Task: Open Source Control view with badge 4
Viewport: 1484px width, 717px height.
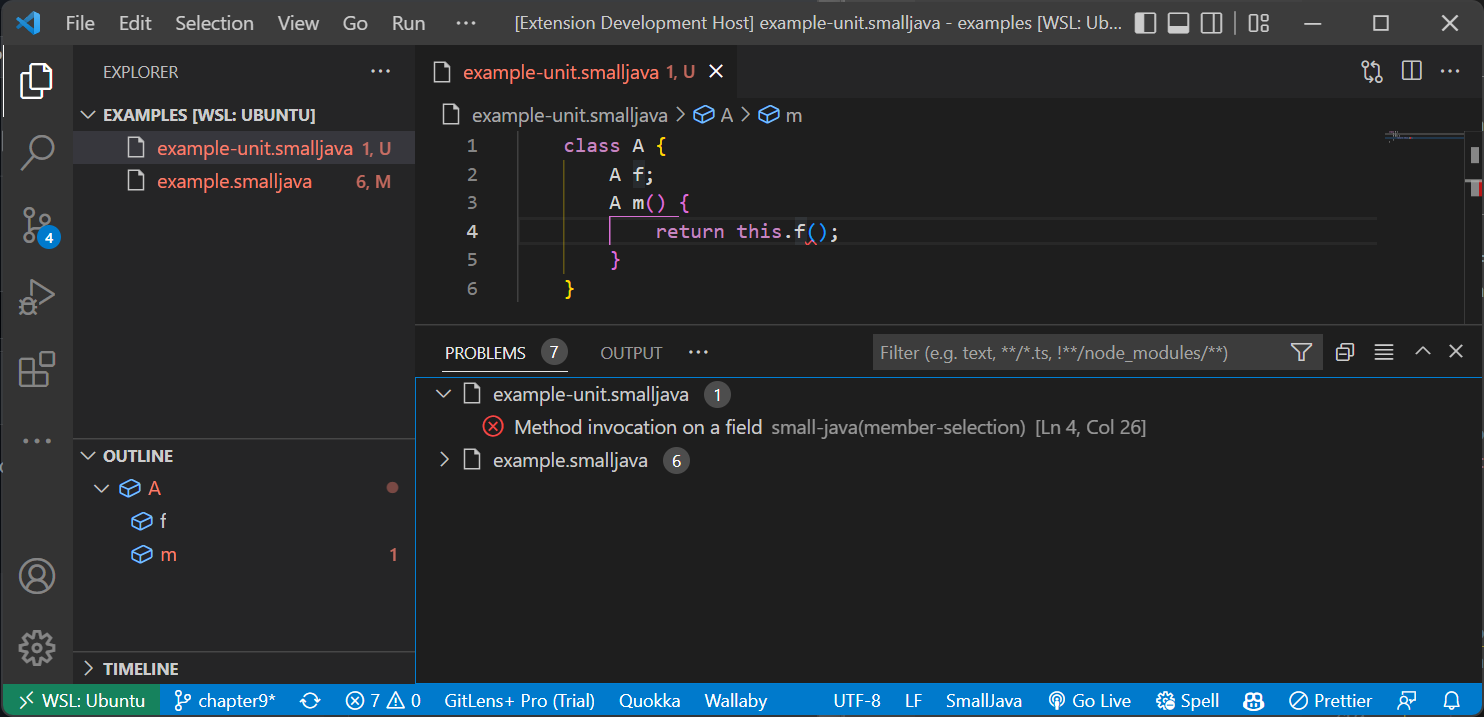Action: coord(38,226)
